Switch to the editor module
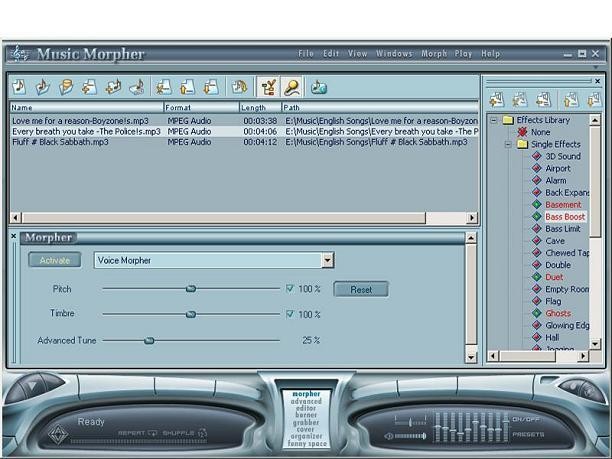This screenshot has height=459, width=612. (306, 408)
